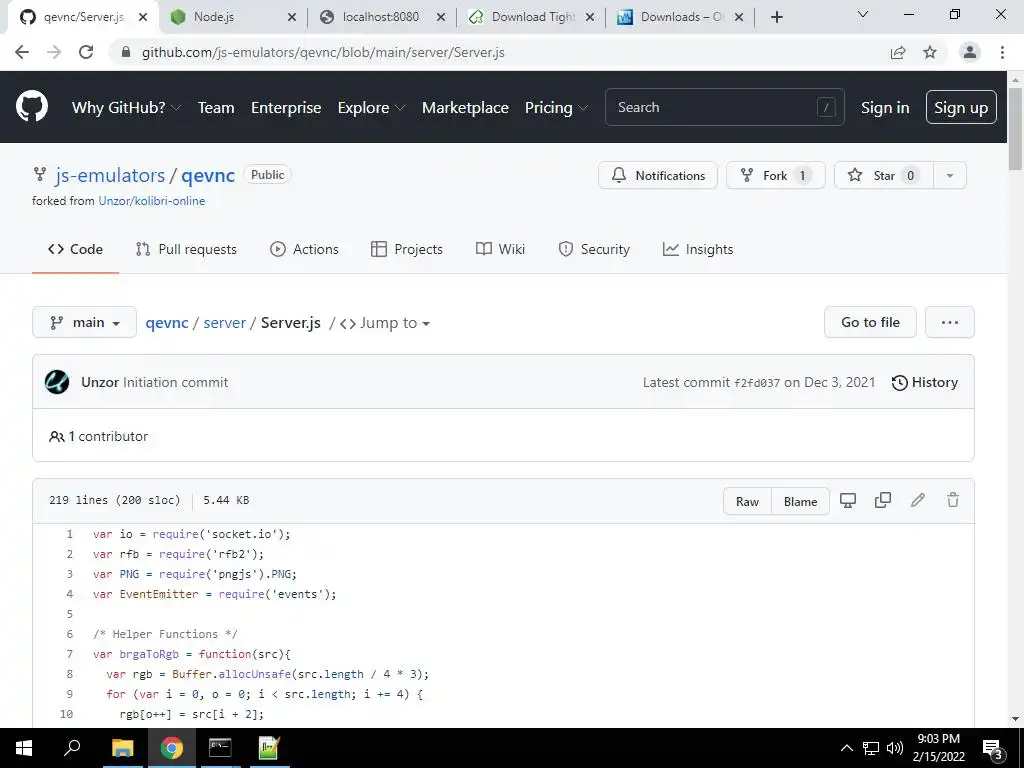The image size is (1024, 768).
Task: Expand Explore menu
Action: coord(371,107)
